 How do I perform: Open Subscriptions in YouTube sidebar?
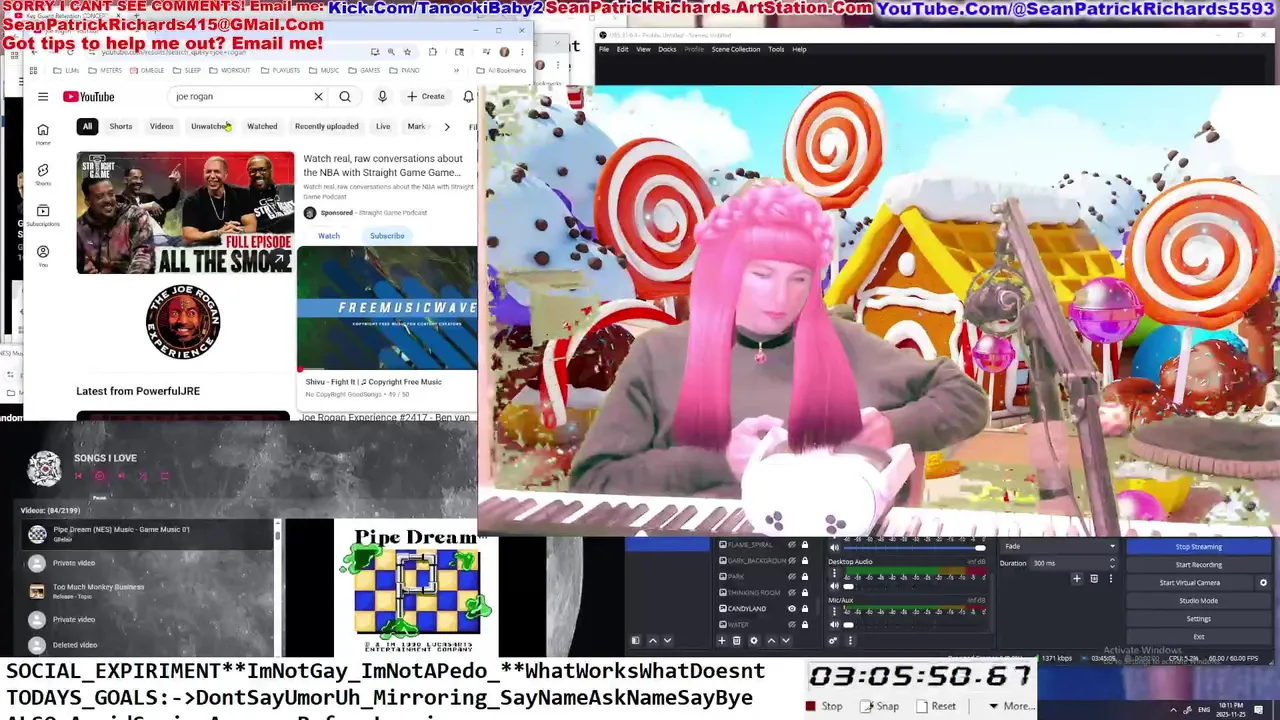pyautogui.click(x=43, y=215)
